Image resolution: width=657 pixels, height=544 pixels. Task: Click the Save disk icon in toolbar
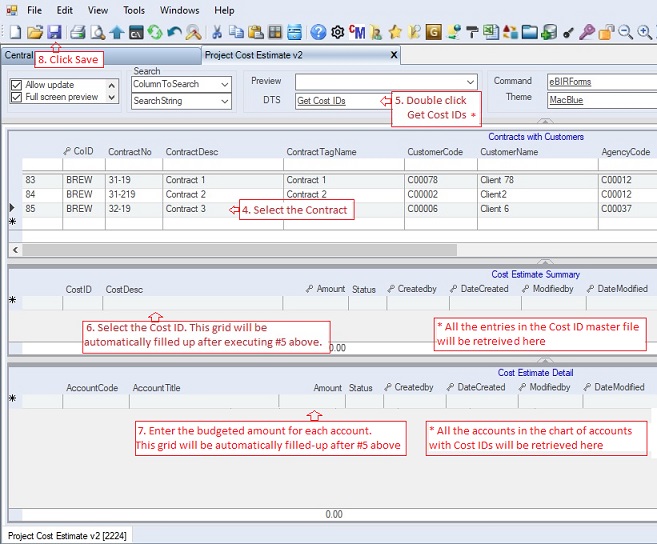[x=54, y=32]
